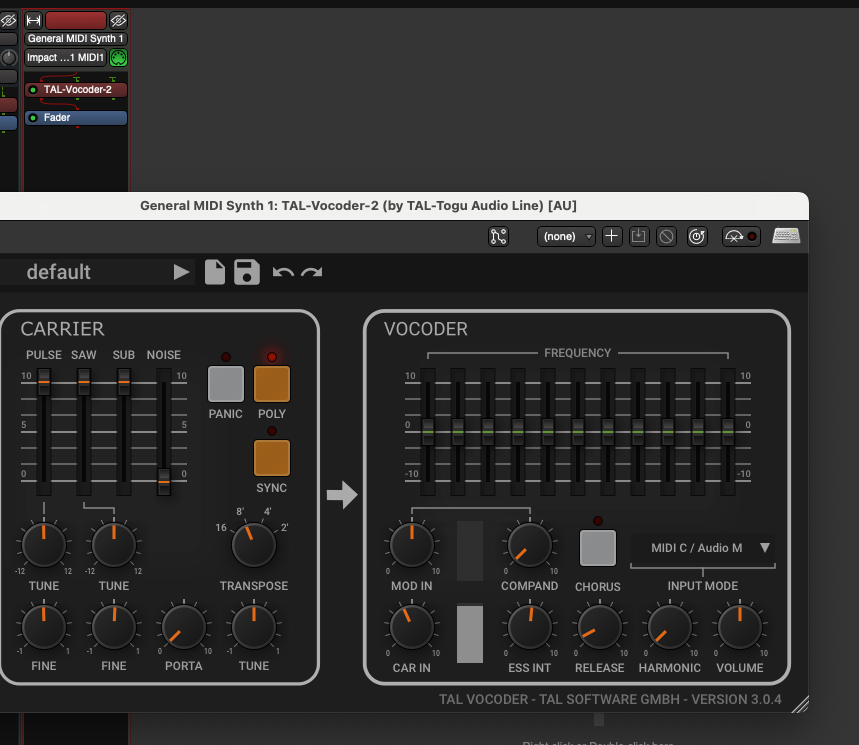
Task: Click the window resize grip corner
Action: [800, 704]
